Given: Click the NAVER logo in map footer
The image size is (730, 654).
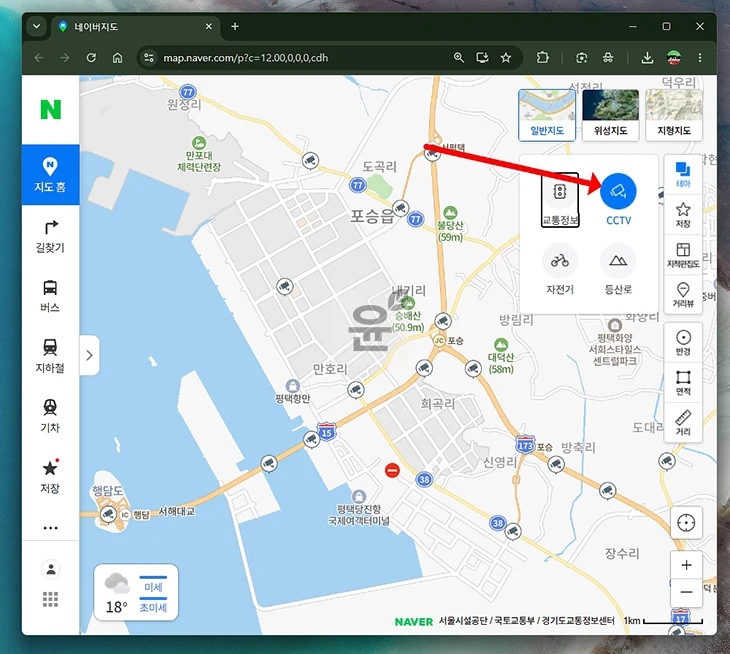Looking at the screenshot, I should [x=413, y=622].
